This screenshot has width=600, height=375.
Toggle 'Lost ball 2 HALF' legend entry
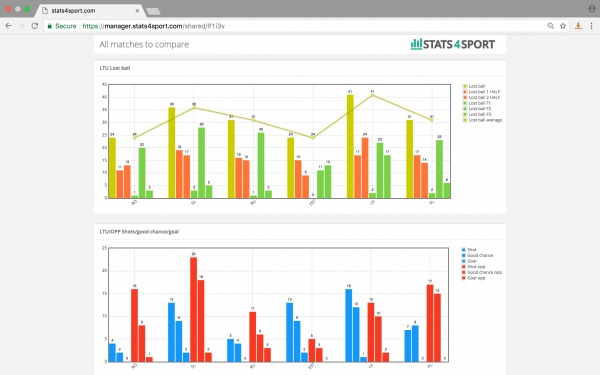[x=481, y=98]
